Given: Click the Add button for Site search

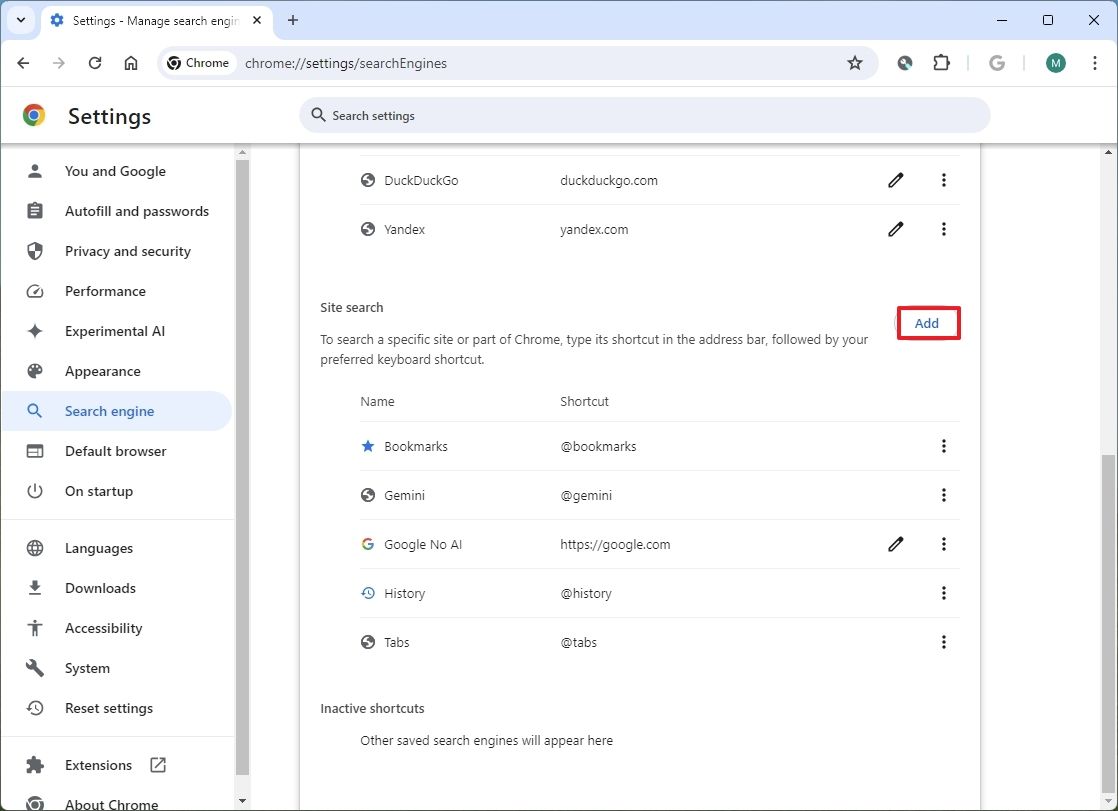Looking at the screenshot, I should 926,322.
